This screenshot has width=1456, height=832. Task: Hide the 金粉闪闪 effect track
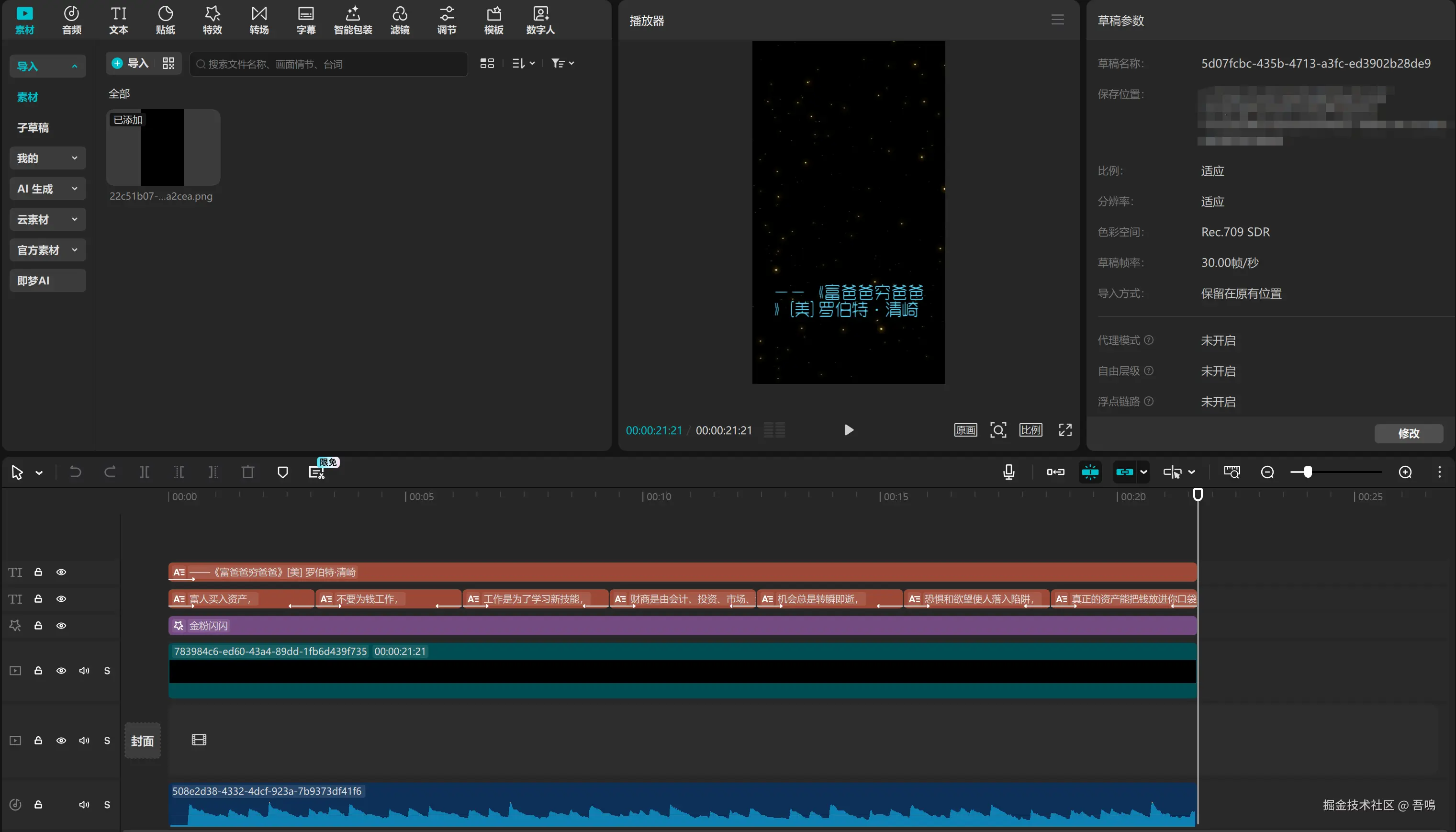(61, 626)
